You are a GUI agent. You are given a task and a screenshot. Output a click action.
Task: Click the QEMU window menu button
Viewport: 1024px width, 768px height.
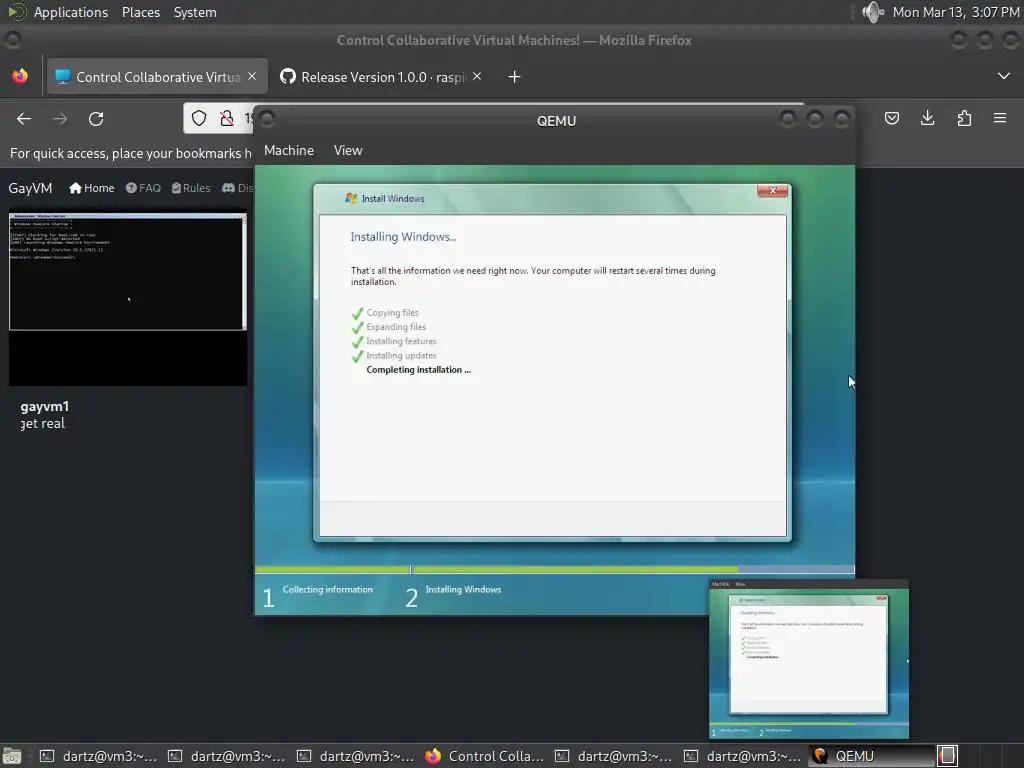point(266,120)
